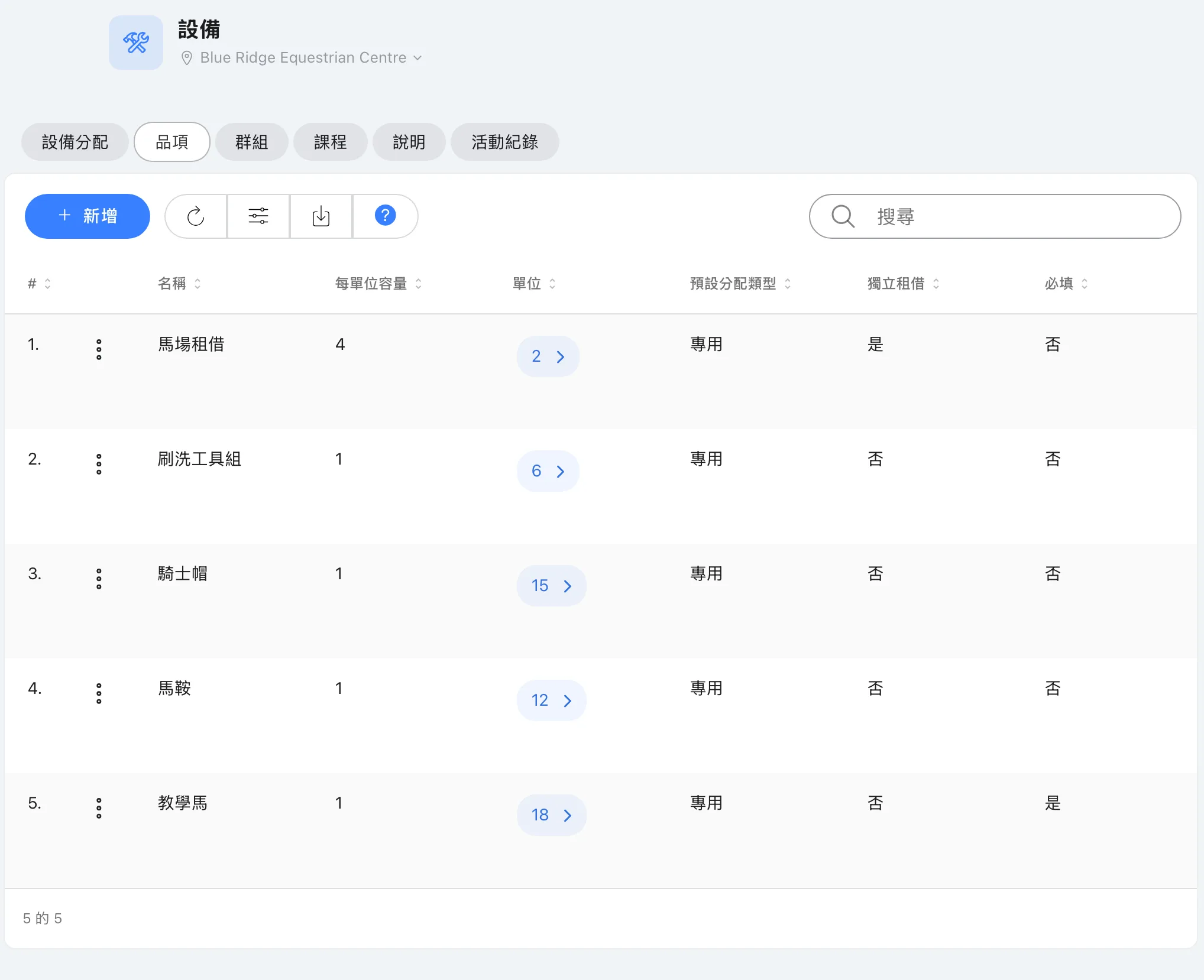The height and width of the screenshot is (980, 1204).
Task: Click the location pin icon
Action: (187, 58)
